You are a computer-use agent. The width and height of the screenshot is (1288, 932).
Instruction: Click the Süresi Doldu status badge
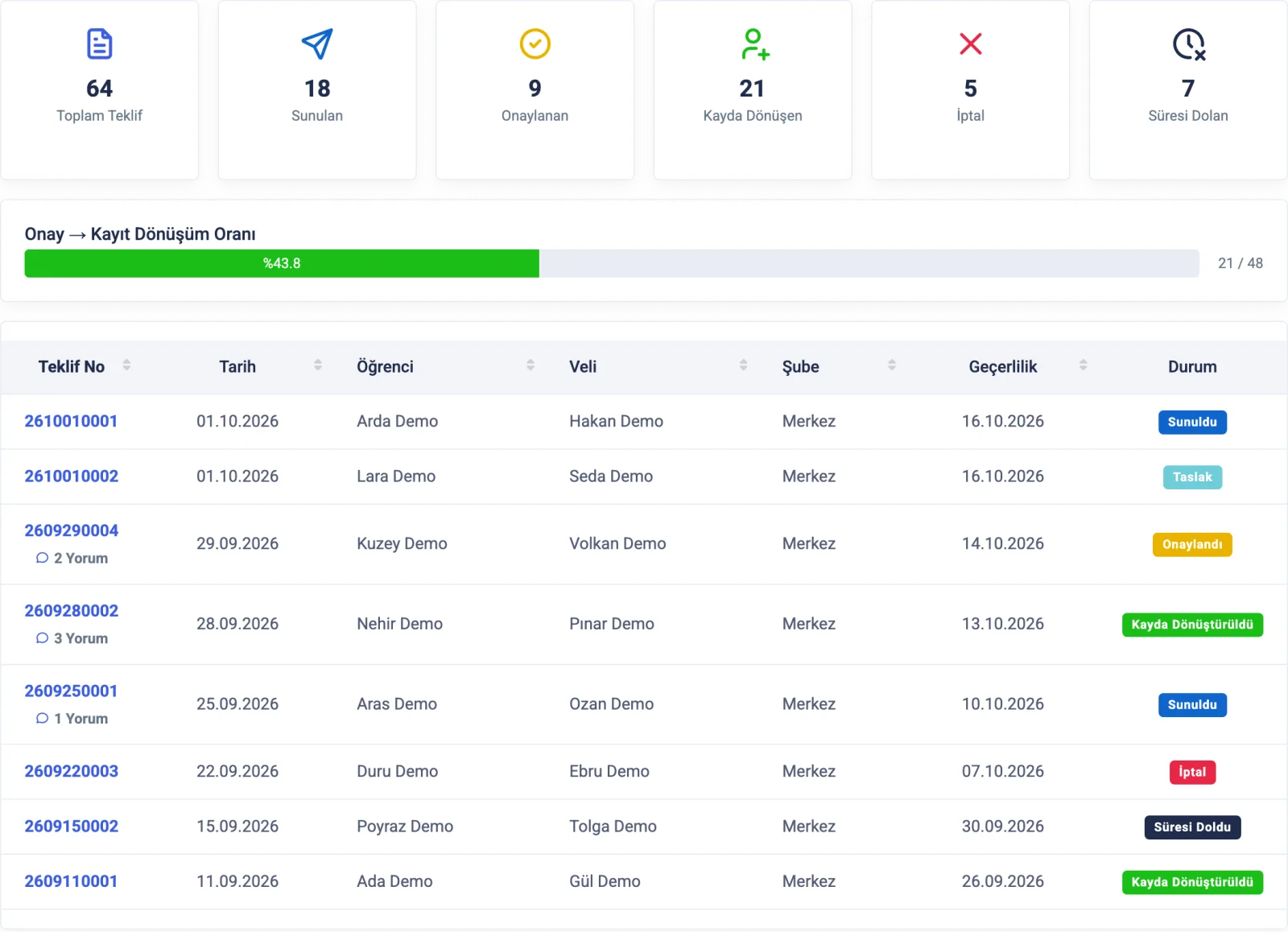(x=1192, y=827)
